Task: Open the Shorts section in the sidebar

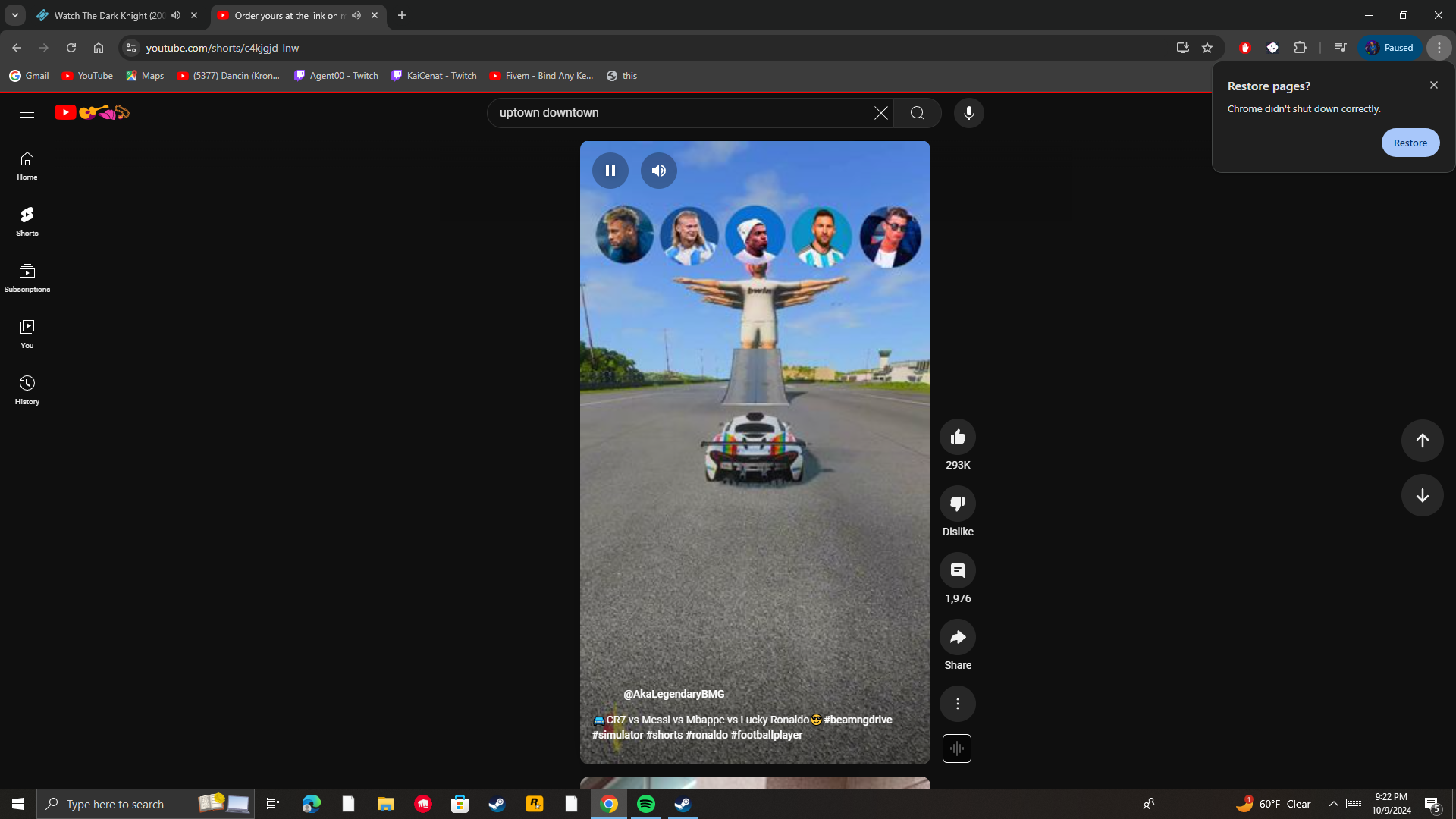Action: 27,221
